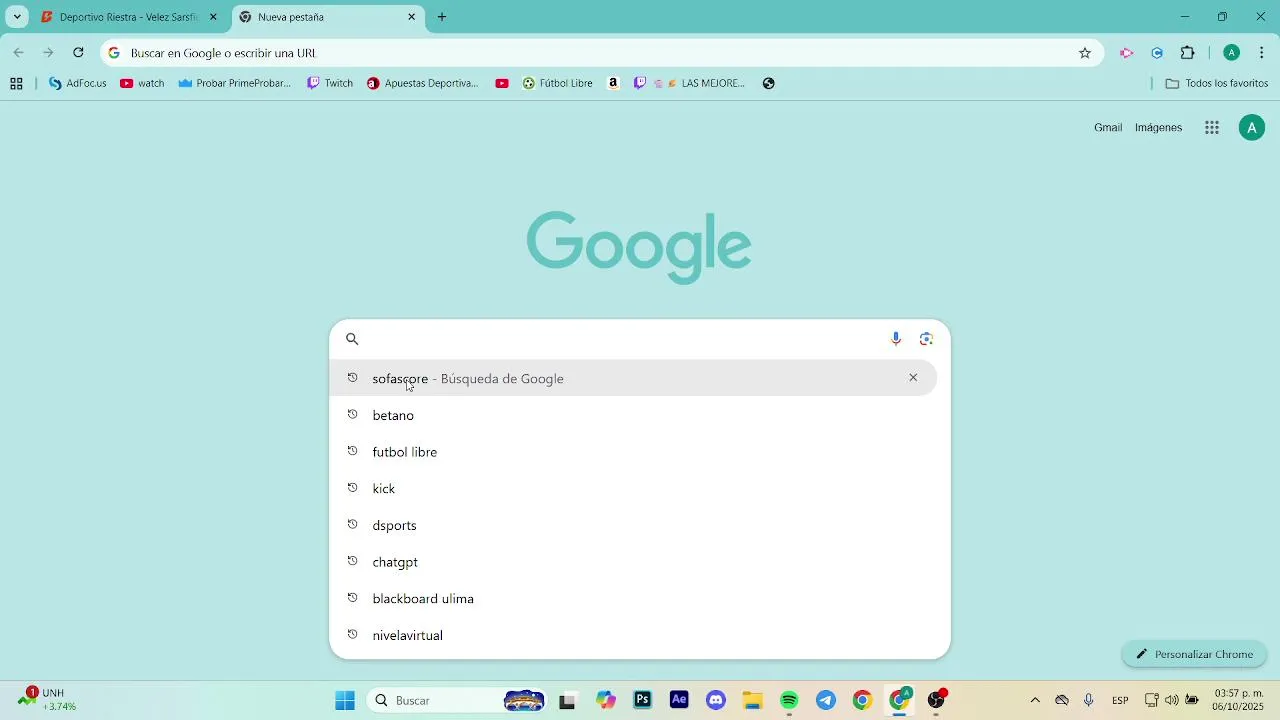Open File Explorer from the taskbar
The width and height of the screenshot is (1280, 720).
click(752, 700)
